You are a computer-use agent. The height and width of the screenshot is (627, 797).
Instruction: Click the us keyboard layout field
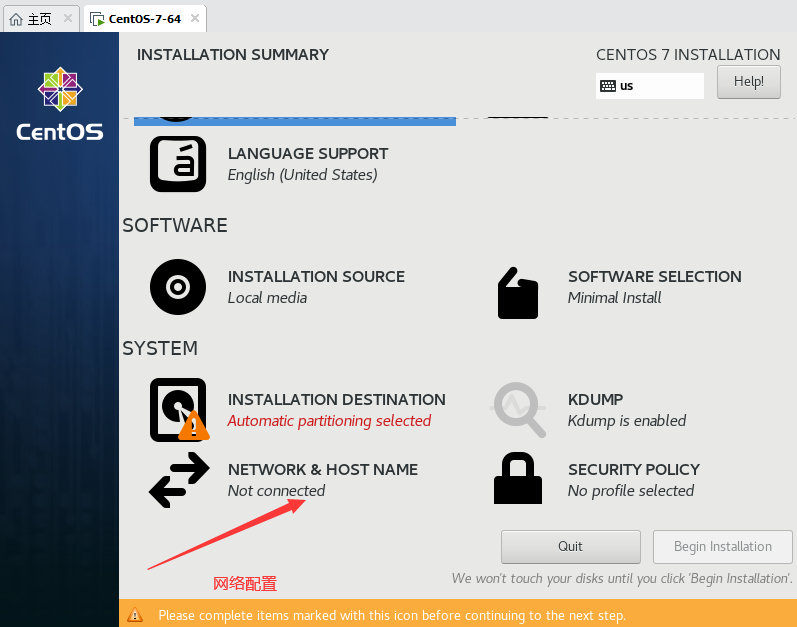[650, 86]
